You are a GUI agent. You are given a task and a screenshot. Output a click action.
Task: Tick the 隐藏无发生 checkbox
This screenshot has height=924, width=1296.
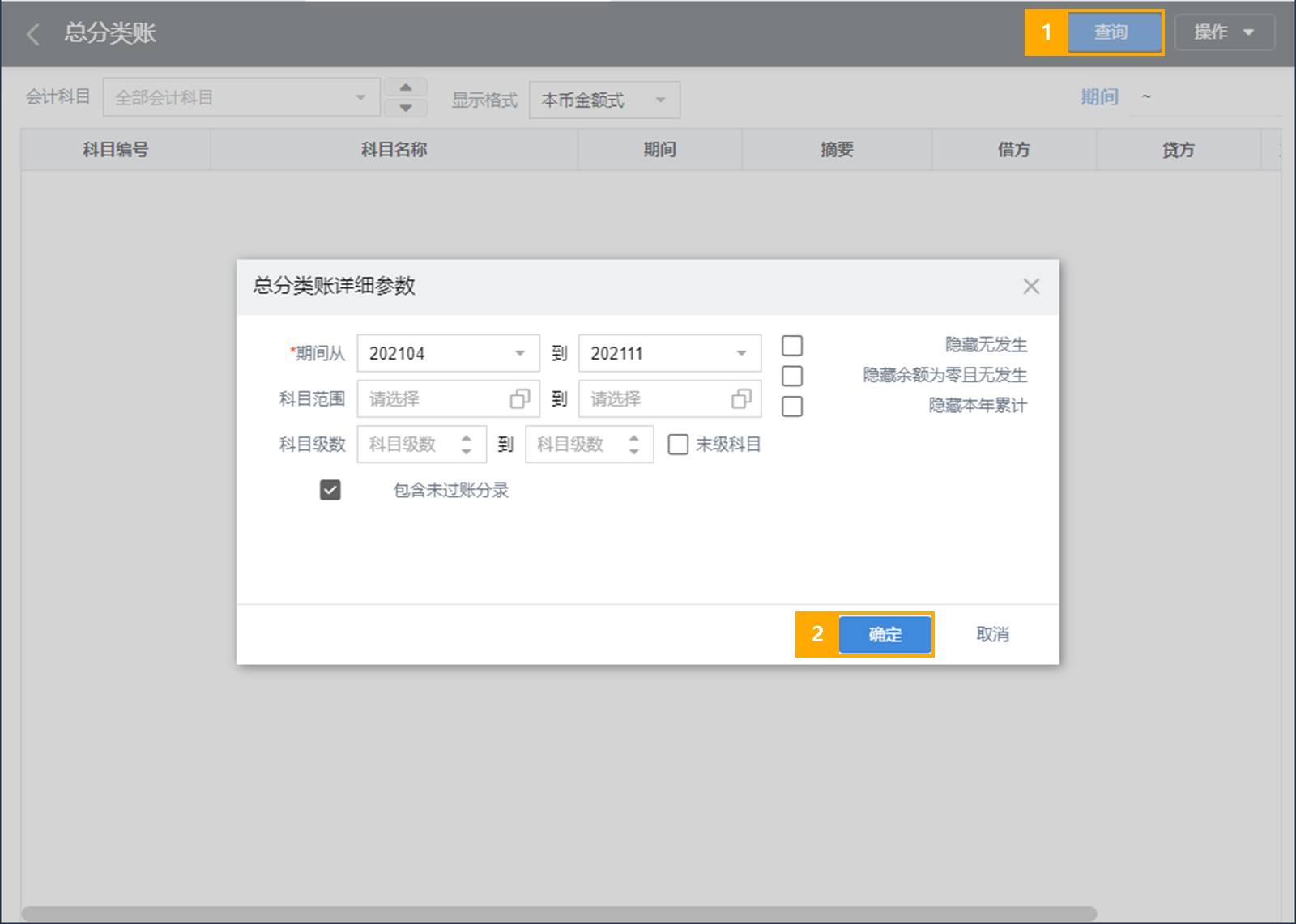click(x=792, y=346)
